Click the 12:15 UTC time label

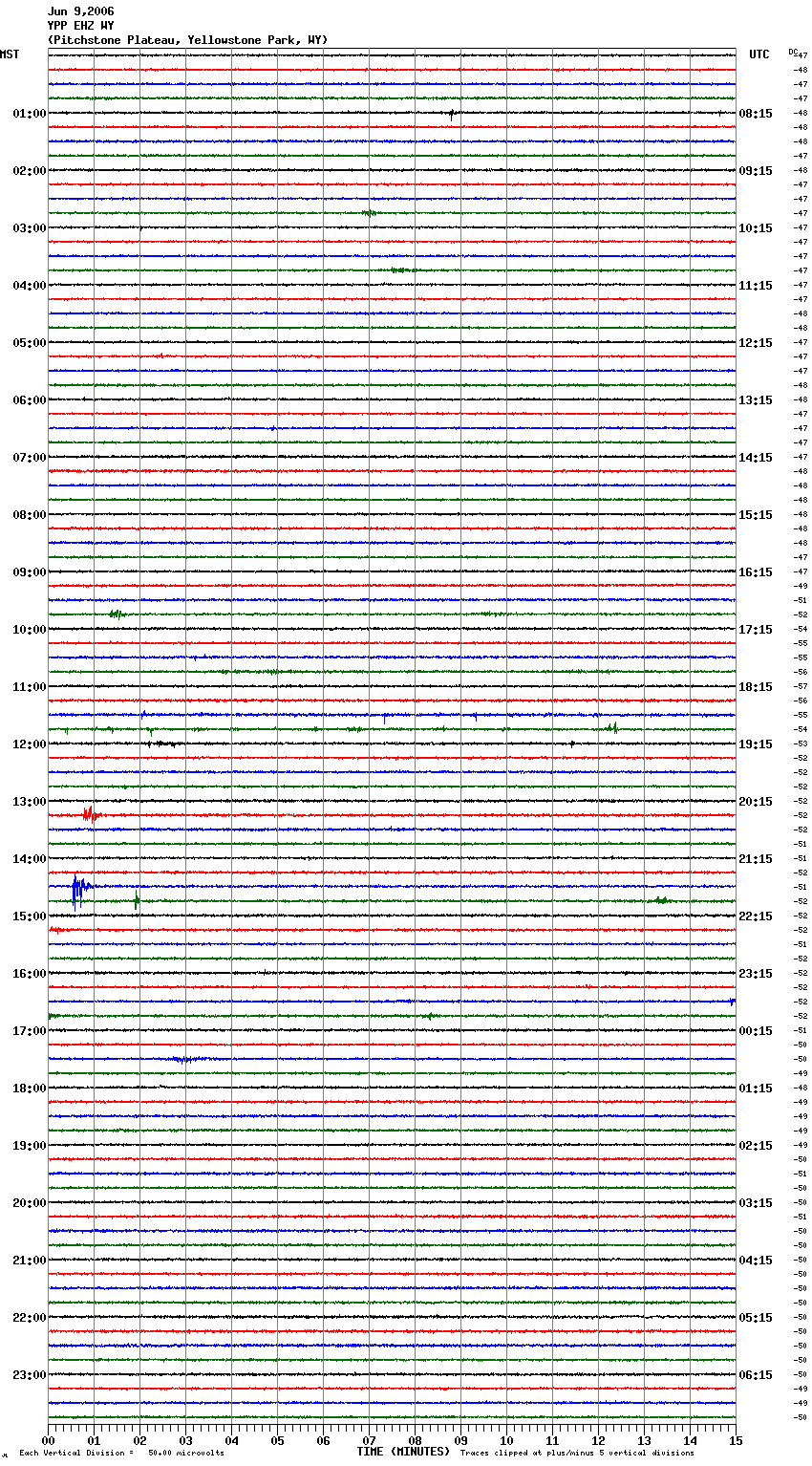coord(756,343)
